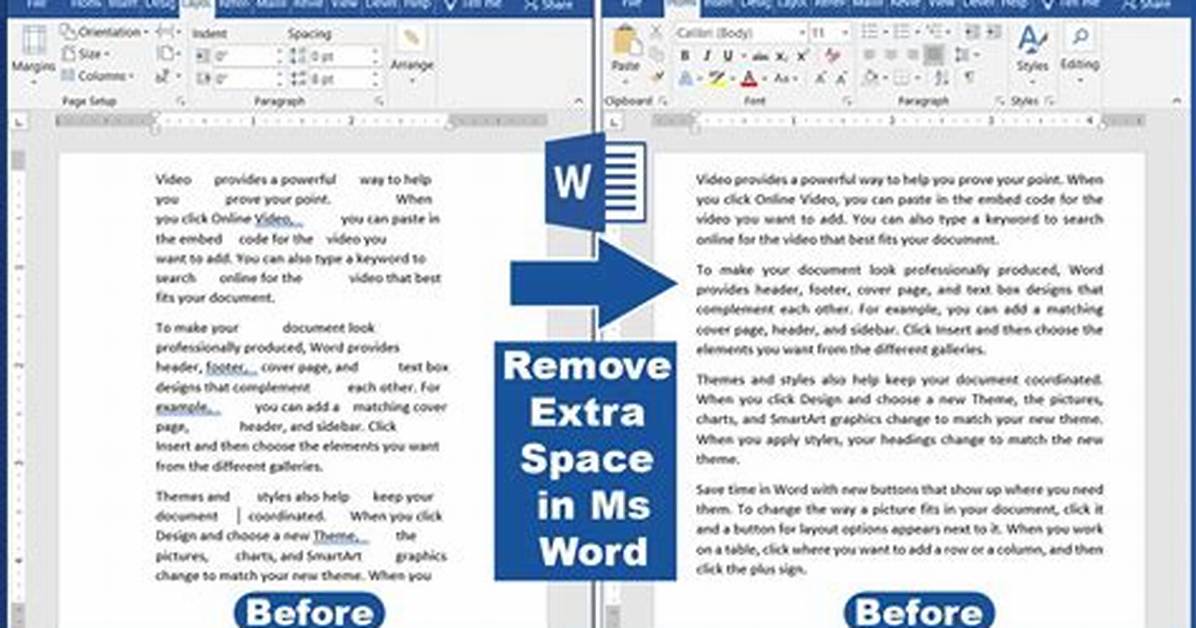
Task: Toggle Bold formatting in right window
Action: pyautogui.click(x=685, y=56)
